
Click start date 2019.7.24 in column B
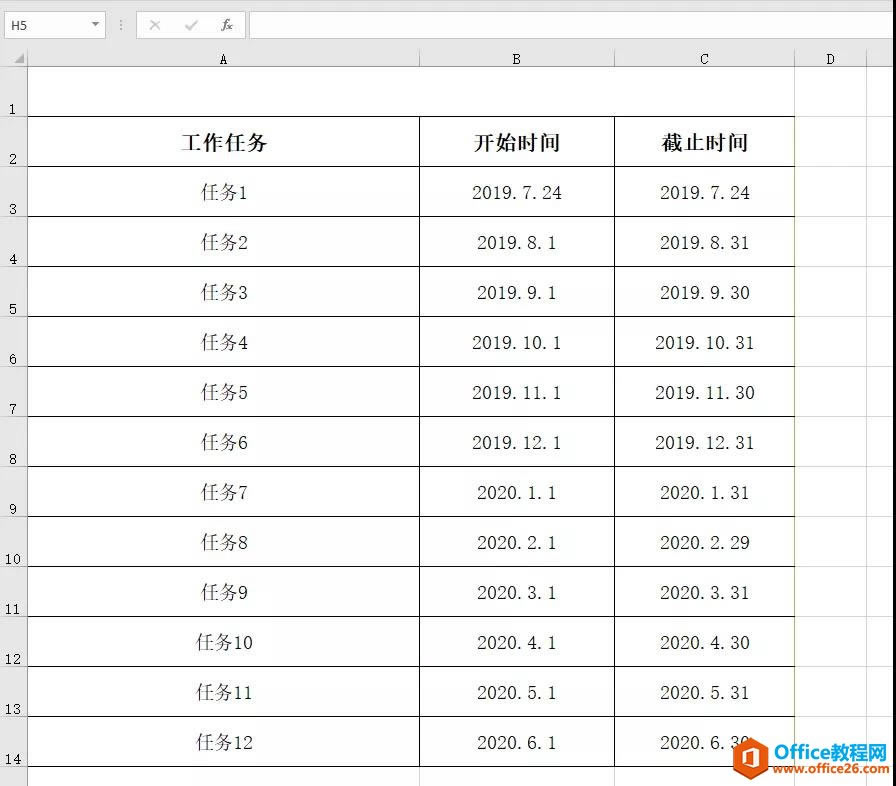(517, 192)
